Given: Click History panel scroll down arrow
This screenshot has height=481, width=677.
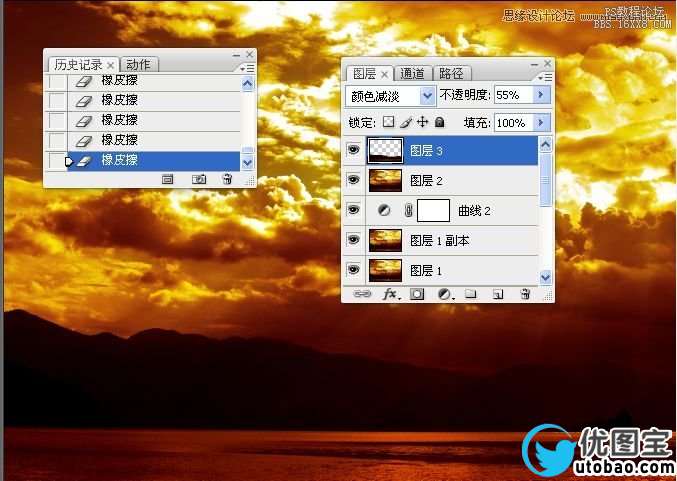Looking at the screenshot, I should click(x=247, y=162).
